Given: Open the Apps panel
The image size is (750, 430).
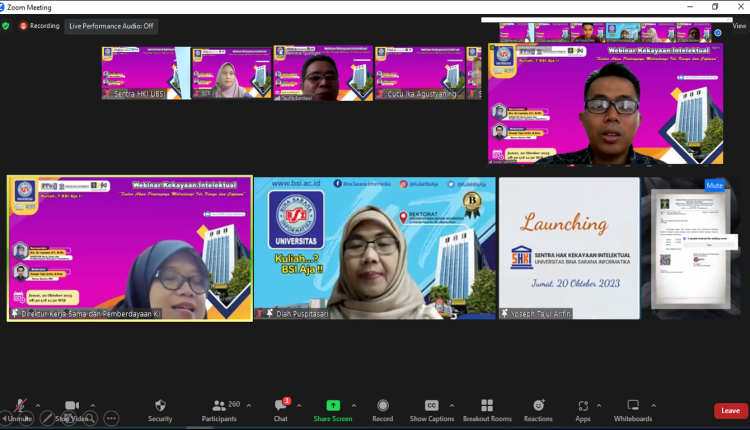Looking at the screenshot, I should pyautogui.click(x=583, y=411).
